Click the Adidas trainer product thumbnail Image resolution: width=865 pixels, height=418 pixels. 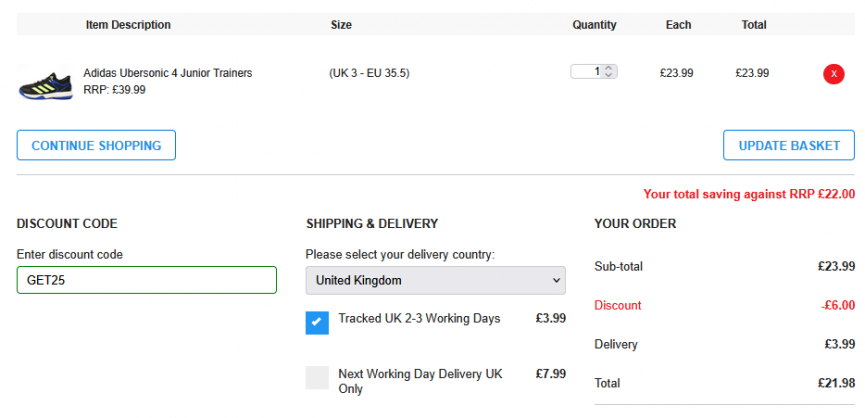45,81
